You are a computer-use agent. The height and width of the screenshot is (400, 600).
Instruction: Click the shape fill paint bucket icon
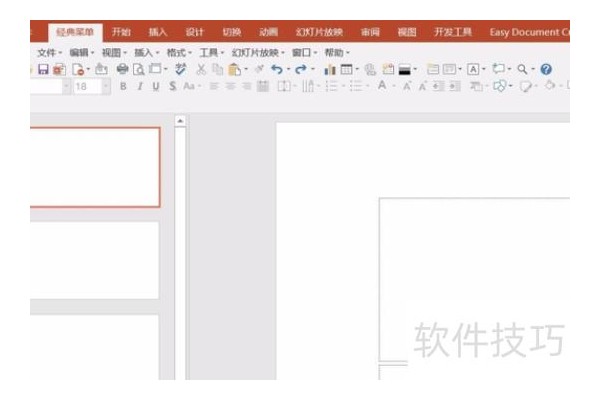[549, 86]
